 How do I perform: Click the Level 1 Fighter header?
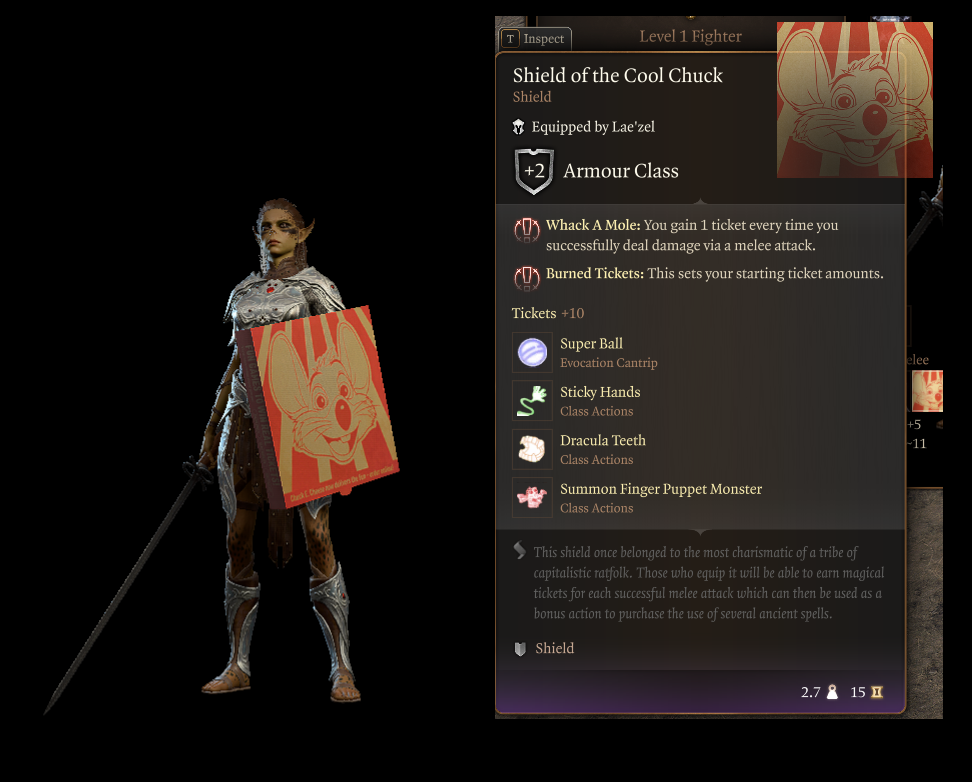click(690, 37)
